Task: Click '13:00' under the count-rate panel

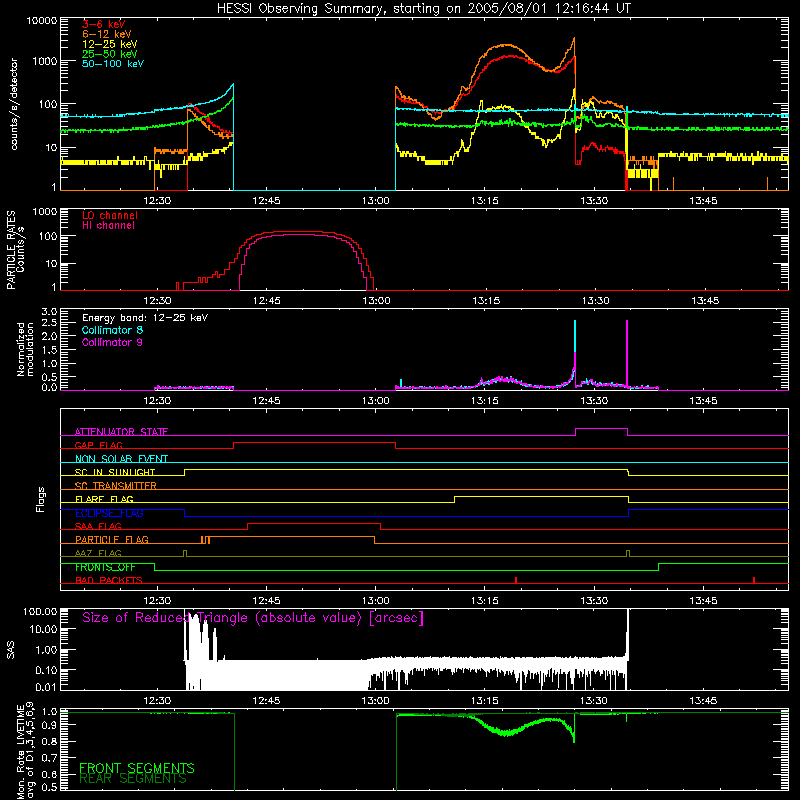Action: pos(376,201)
